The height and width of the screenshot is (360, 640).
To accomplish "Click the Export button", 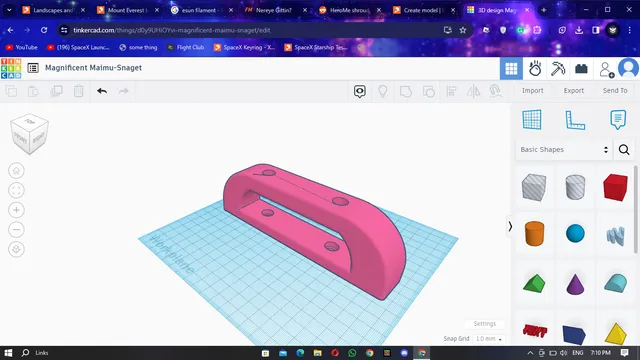I will pos(573,91).
